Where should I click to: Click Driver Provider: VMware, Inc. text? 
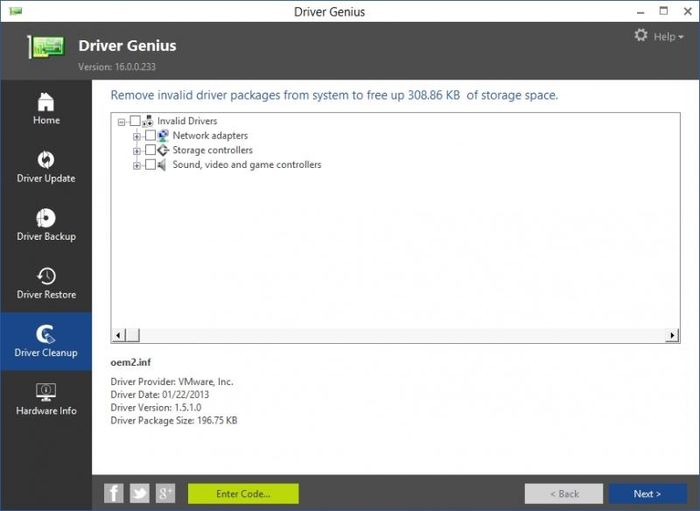(x=172, y=382)
